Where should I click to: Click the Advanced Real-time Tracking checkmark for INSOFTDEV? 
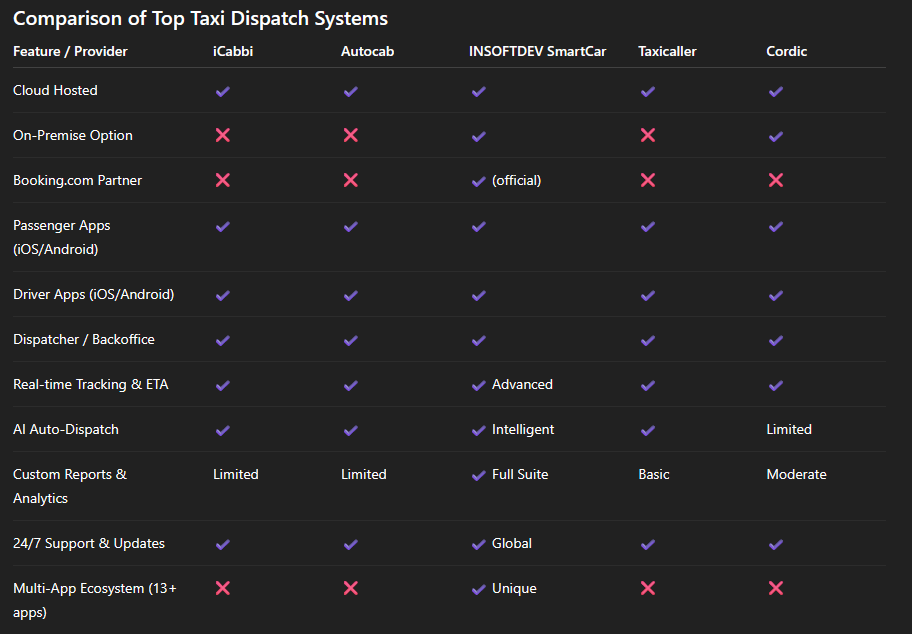point(478,384)
